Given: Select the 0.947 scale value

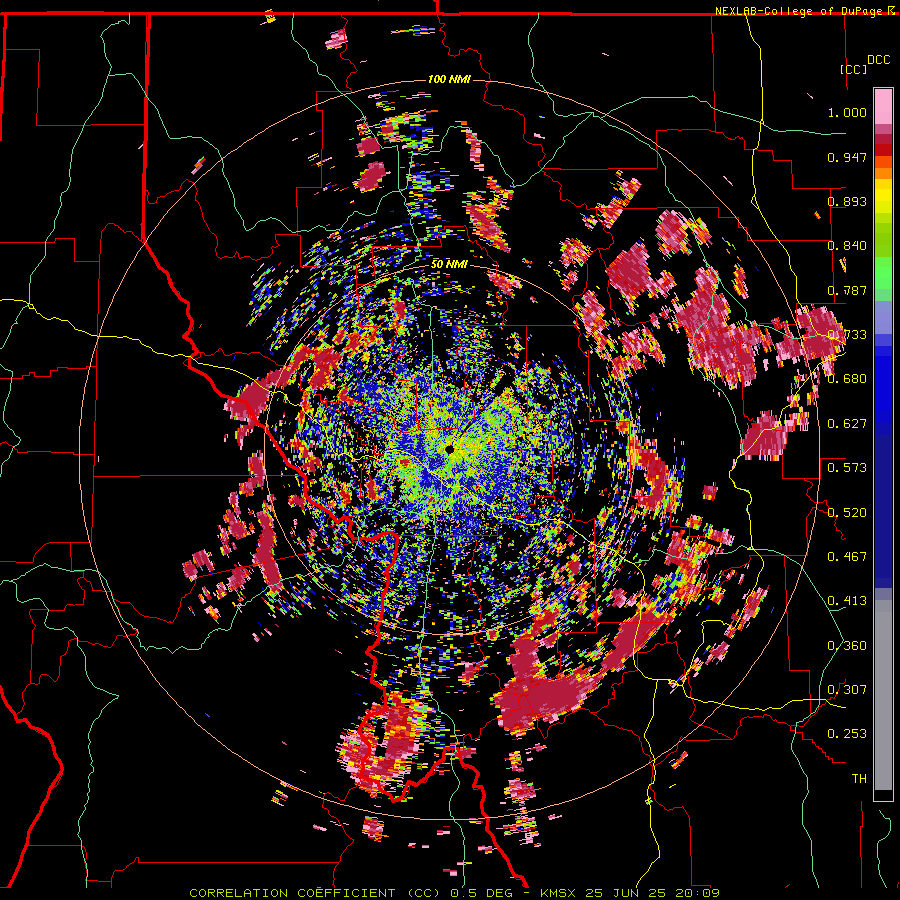Looking at the screenshot, I should coord(847,157).
